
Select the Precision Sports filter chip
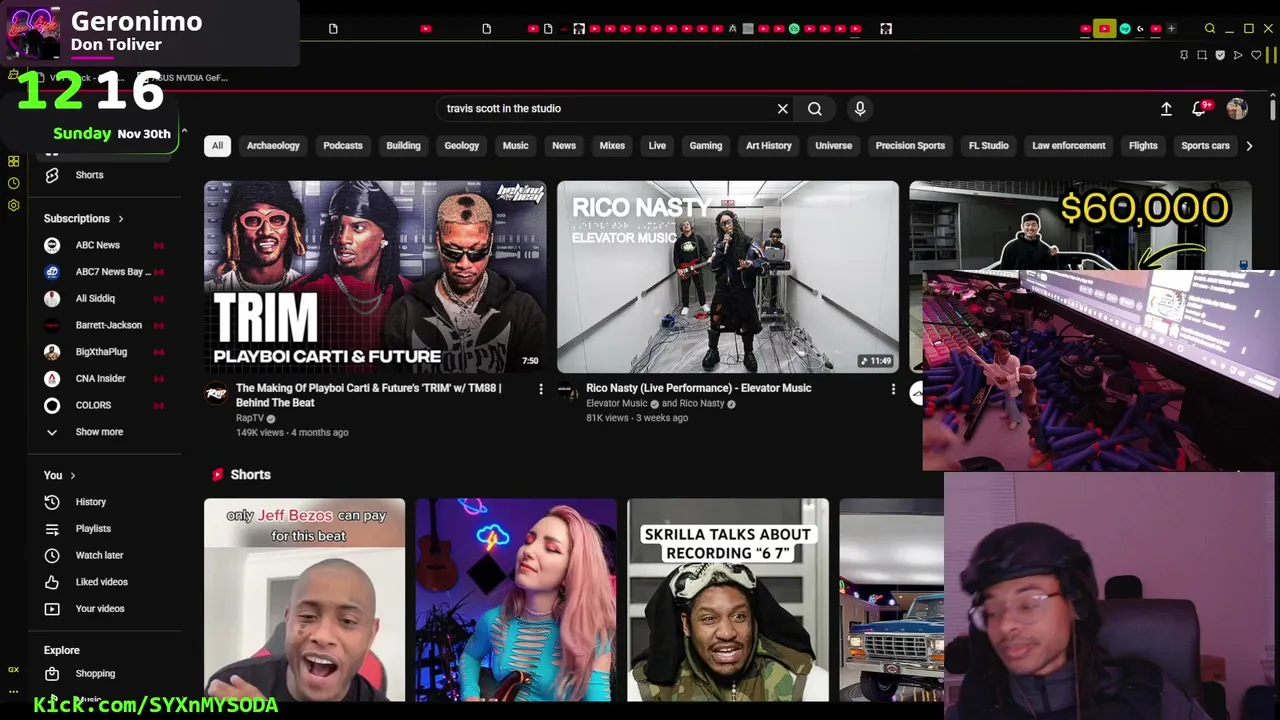[910, 146]
